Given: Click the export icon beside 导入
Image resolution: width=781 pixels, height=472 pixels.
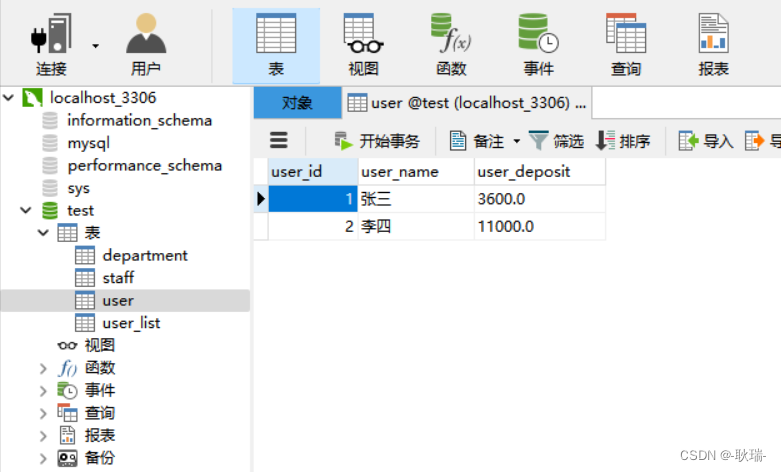Looking at the screenshot, I should tap(754, 141).
